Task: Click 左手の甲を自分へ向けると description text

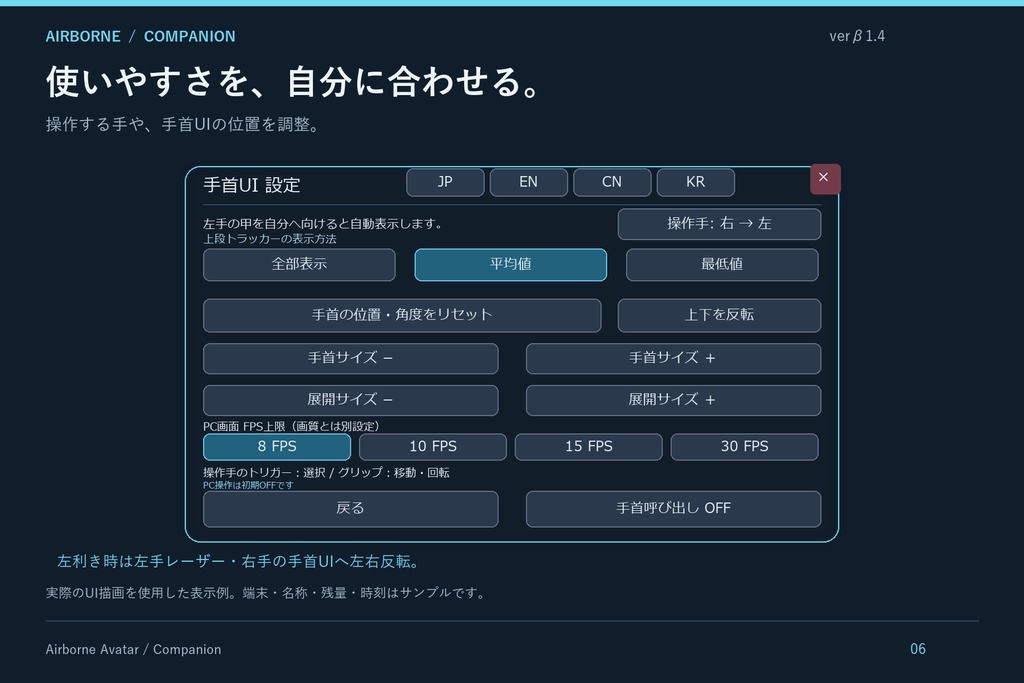Action: pyautogui.click(x=325, y=224)
